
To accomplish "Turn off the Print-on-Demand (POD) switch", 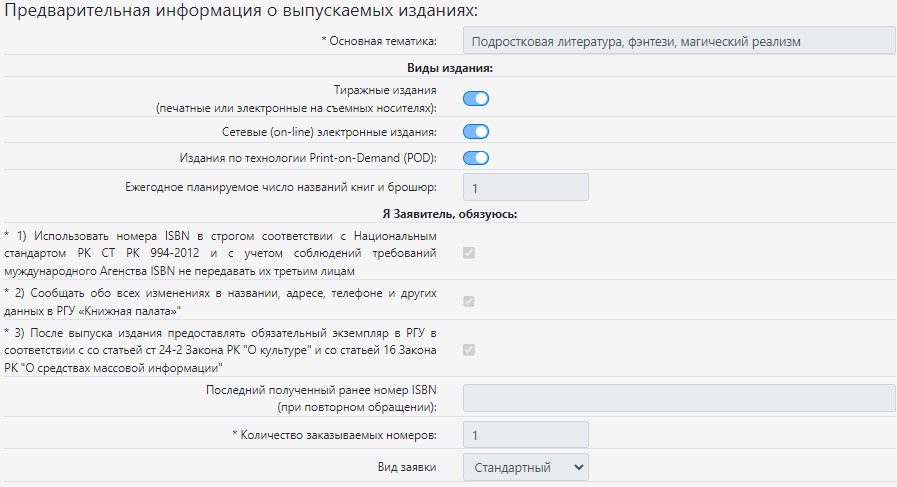I will pyautogui.click(x=475, y=158).
